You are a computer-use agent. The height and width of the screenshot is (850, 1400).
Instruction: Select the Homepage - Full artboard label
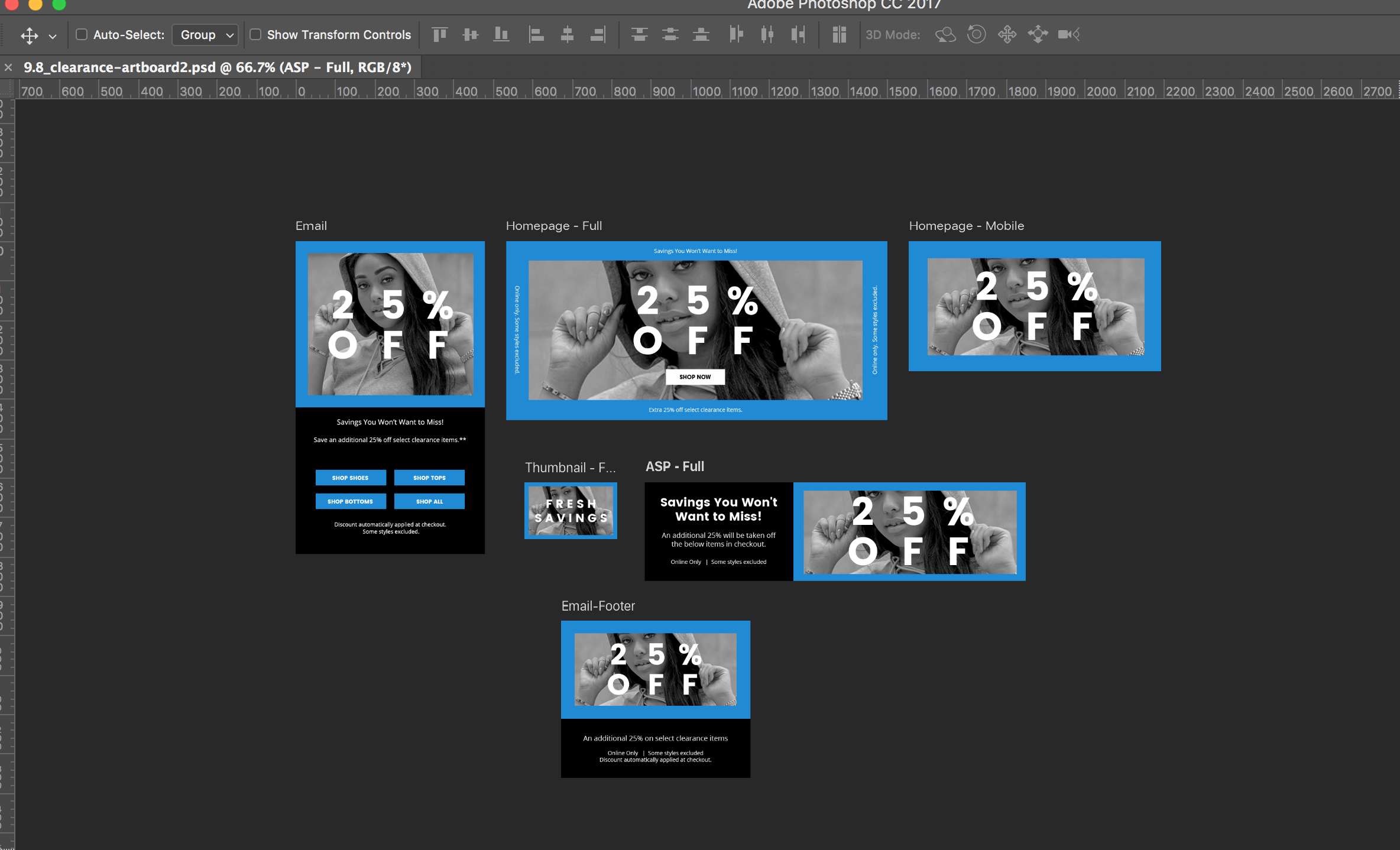pyautogui.click(x=554, y=226)
